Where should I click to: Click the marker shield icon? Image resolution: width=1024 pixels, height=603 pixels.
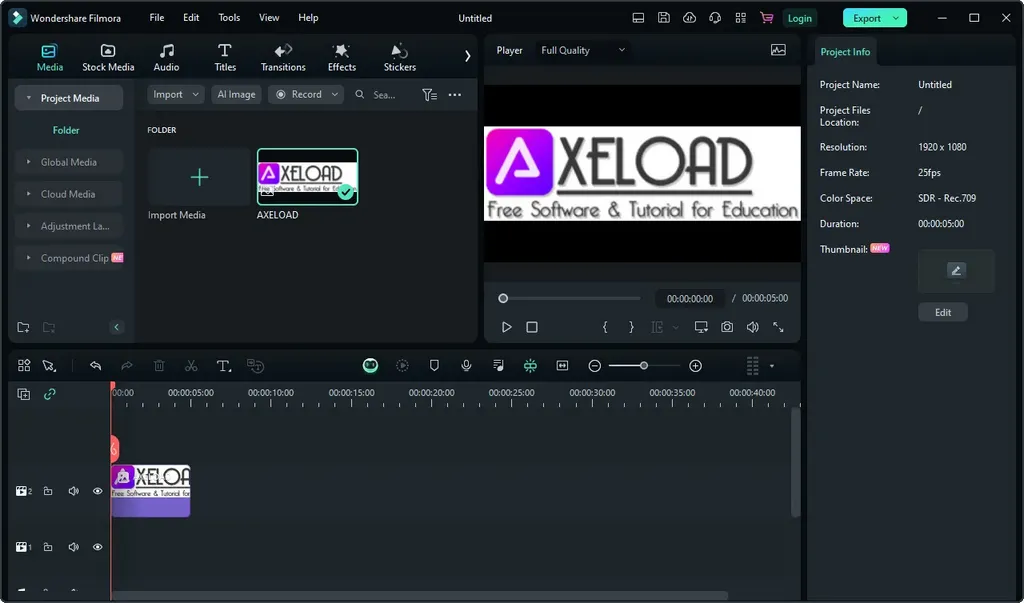(x=434, y=366)
